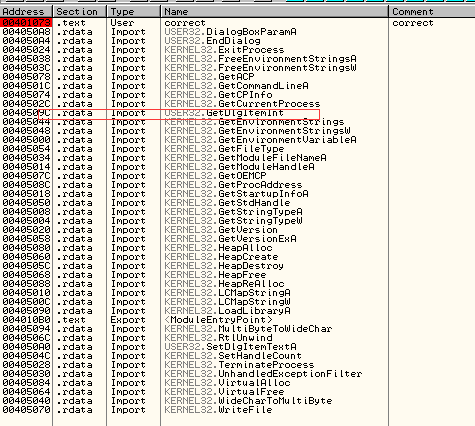Choose the KERNEL32.GetCPInfo row
The width and height of the screenshot is (475, 426).
coord(218,95)
